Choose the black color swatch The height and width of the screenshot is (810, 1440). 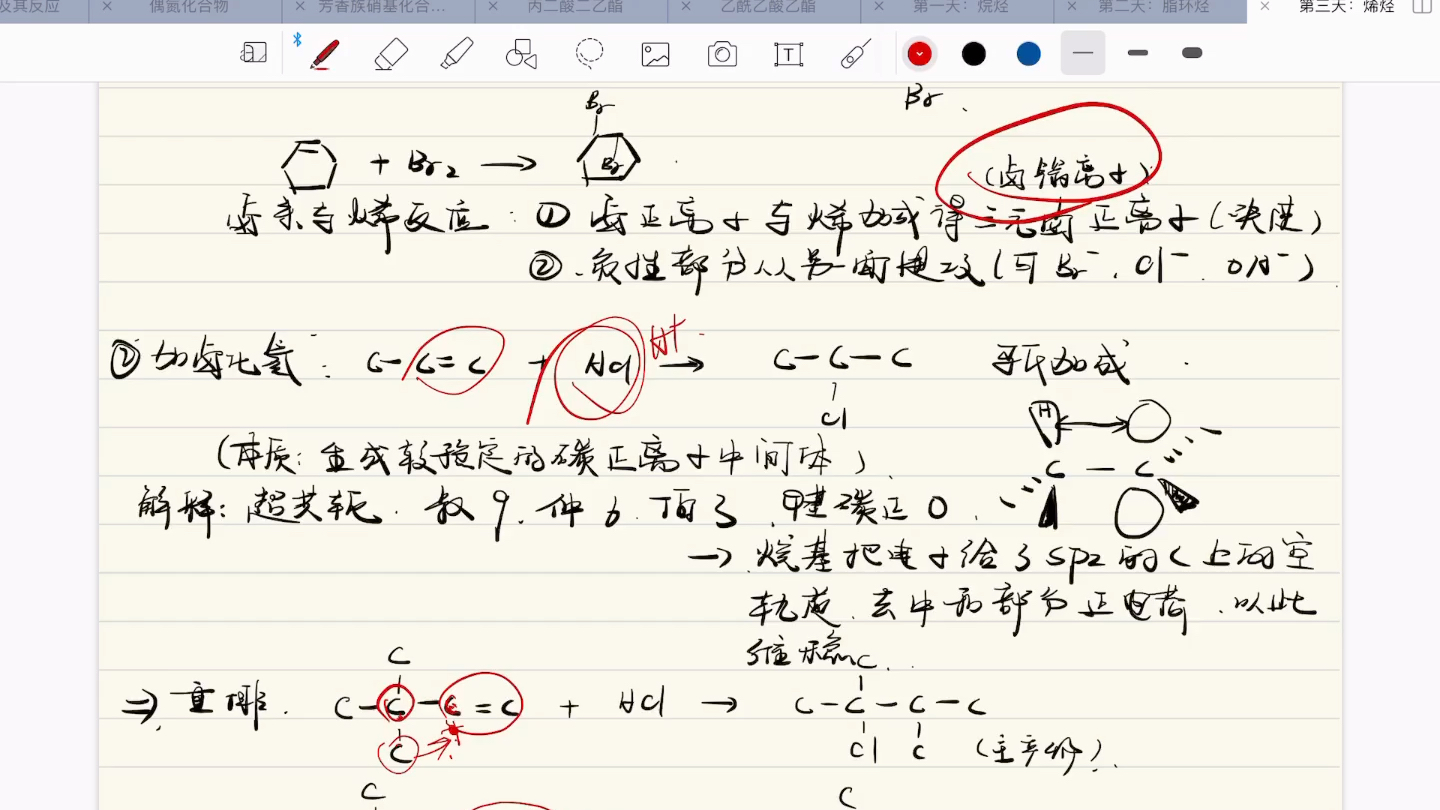pyautogui.click(x=974, y=54)
